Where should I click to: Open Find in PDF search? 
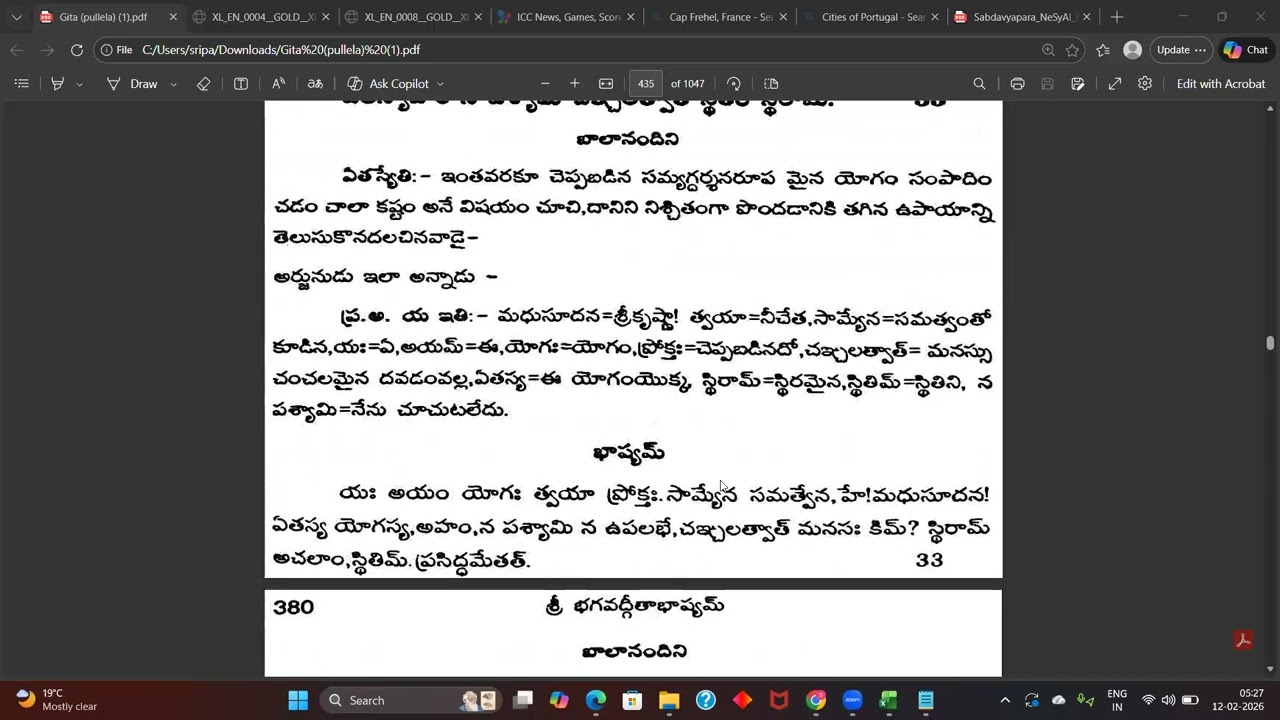tap(979, 84)
